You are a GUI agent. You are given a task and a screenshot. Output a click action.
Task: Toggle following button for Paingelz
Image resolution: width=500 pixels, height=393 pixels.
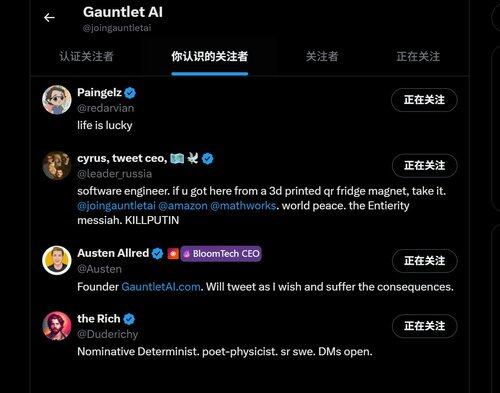(424, 100)
